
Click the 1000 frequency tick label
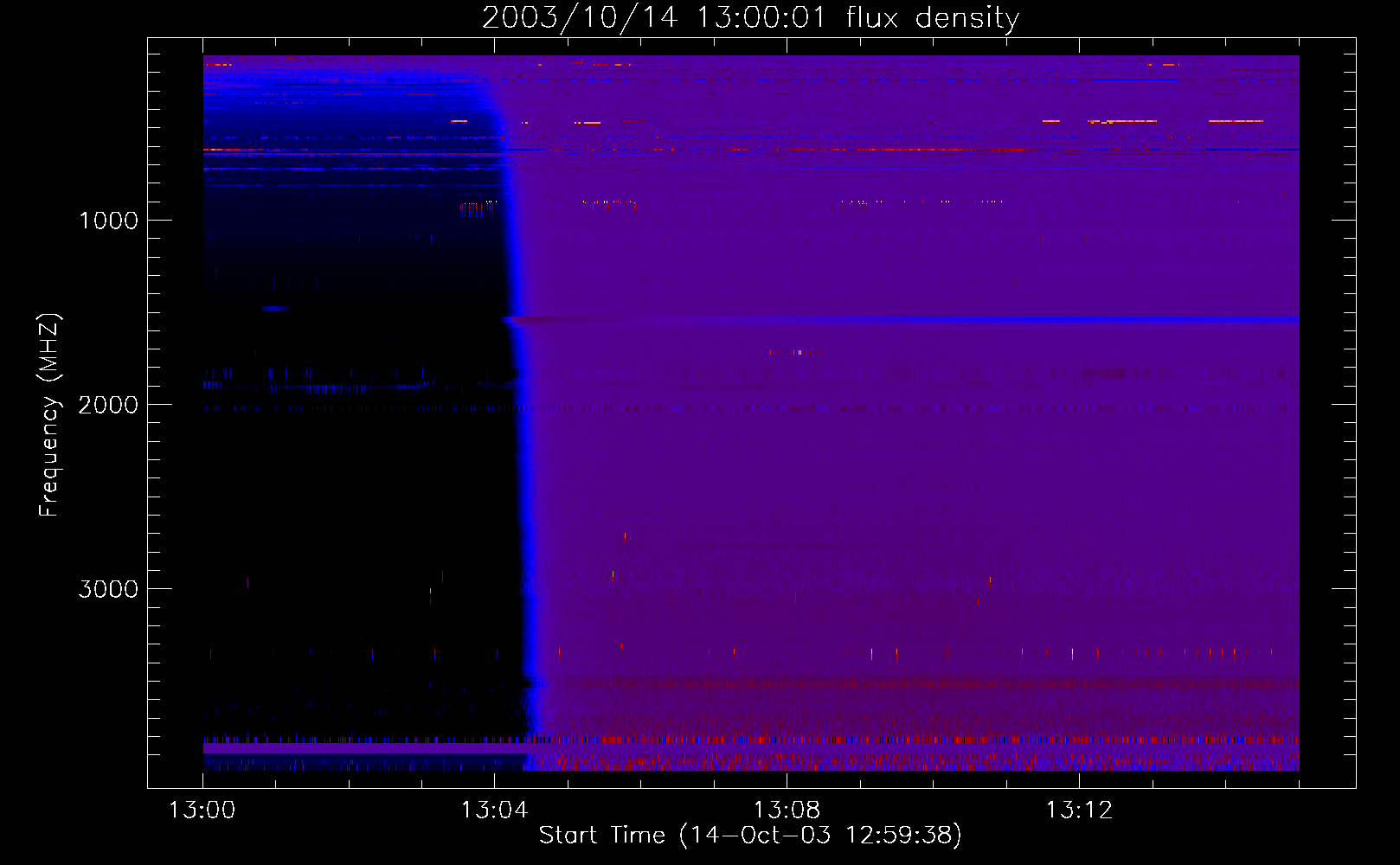pos(109,221)
